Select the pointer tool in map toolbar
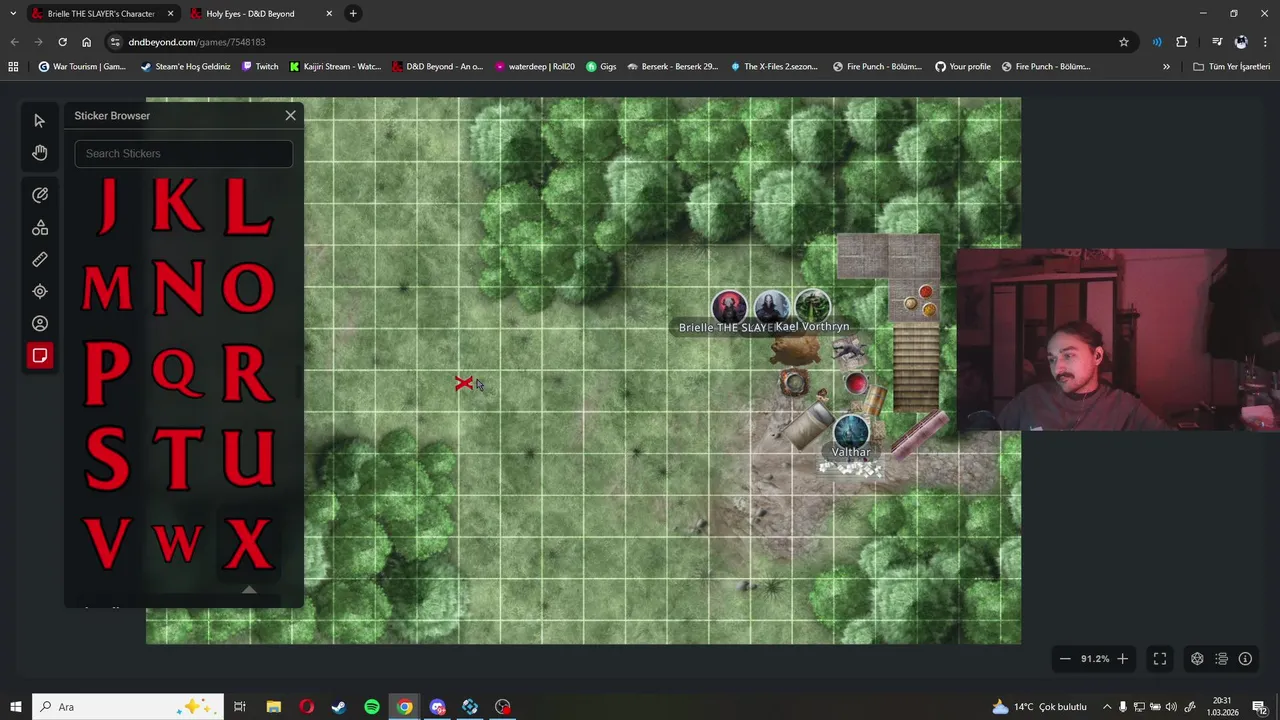The width and height of the screenshot is (1280, 720). 40,121
